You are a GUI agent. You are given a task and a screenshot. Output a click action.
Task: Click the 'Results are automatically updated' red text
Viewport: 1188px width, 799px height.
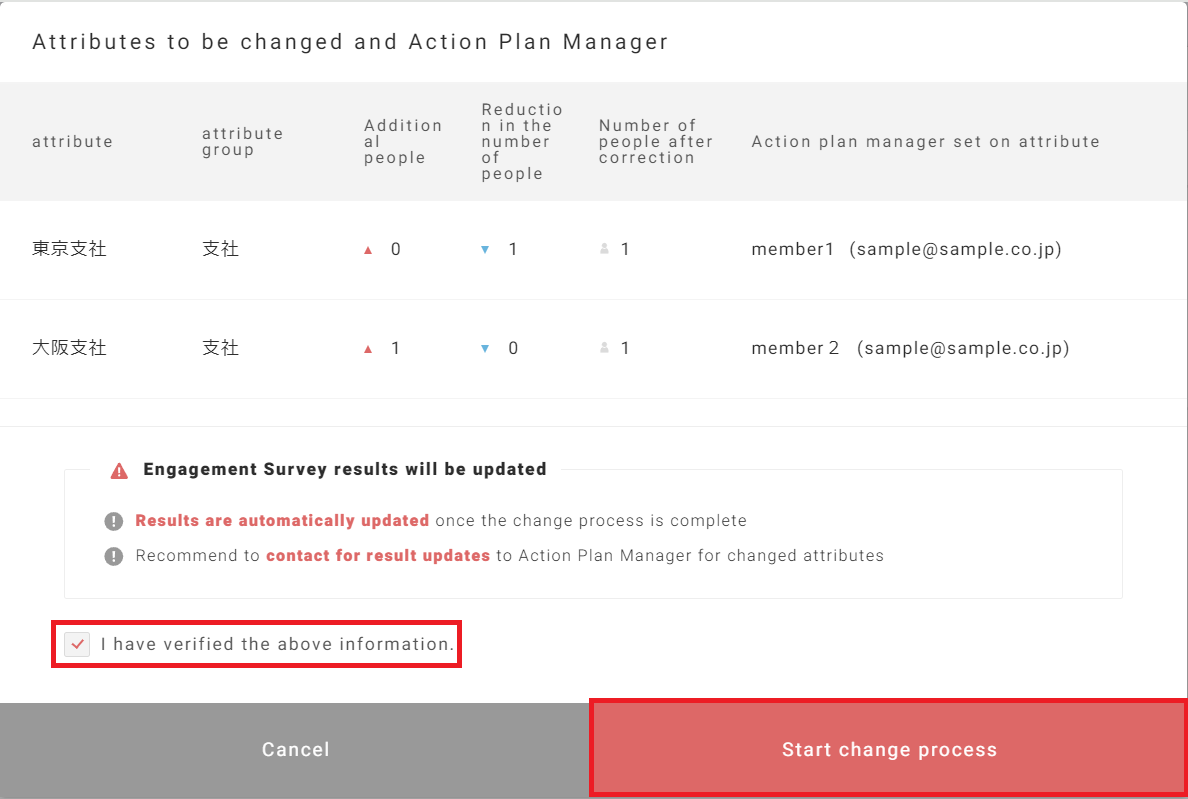282,521
